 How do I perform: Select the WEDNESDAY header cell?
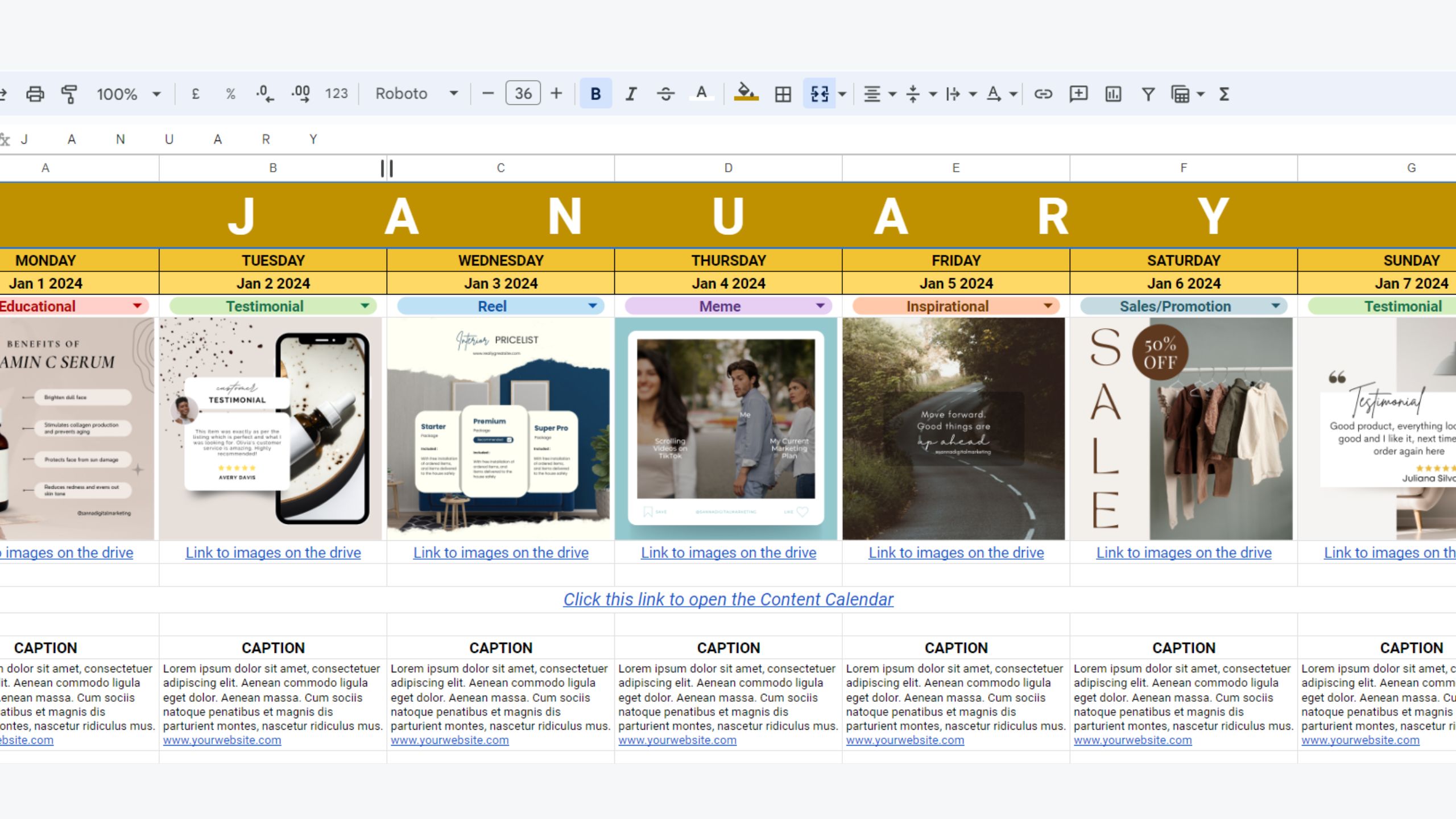[500, 260]
